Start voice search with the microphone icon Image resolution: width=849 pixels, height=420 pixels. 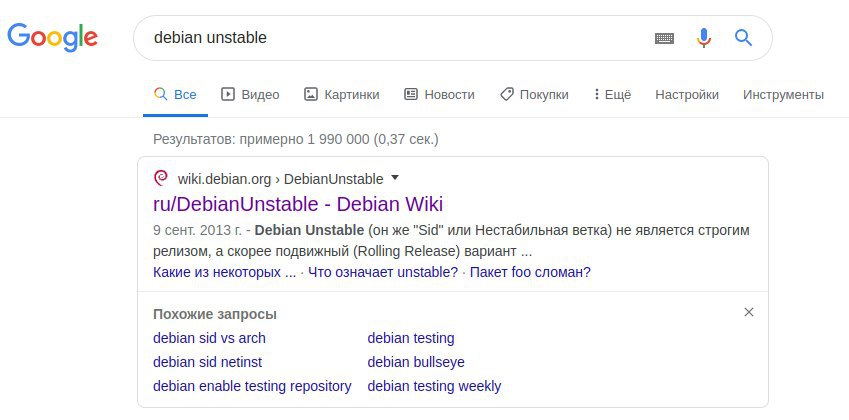tap(703, 38)
